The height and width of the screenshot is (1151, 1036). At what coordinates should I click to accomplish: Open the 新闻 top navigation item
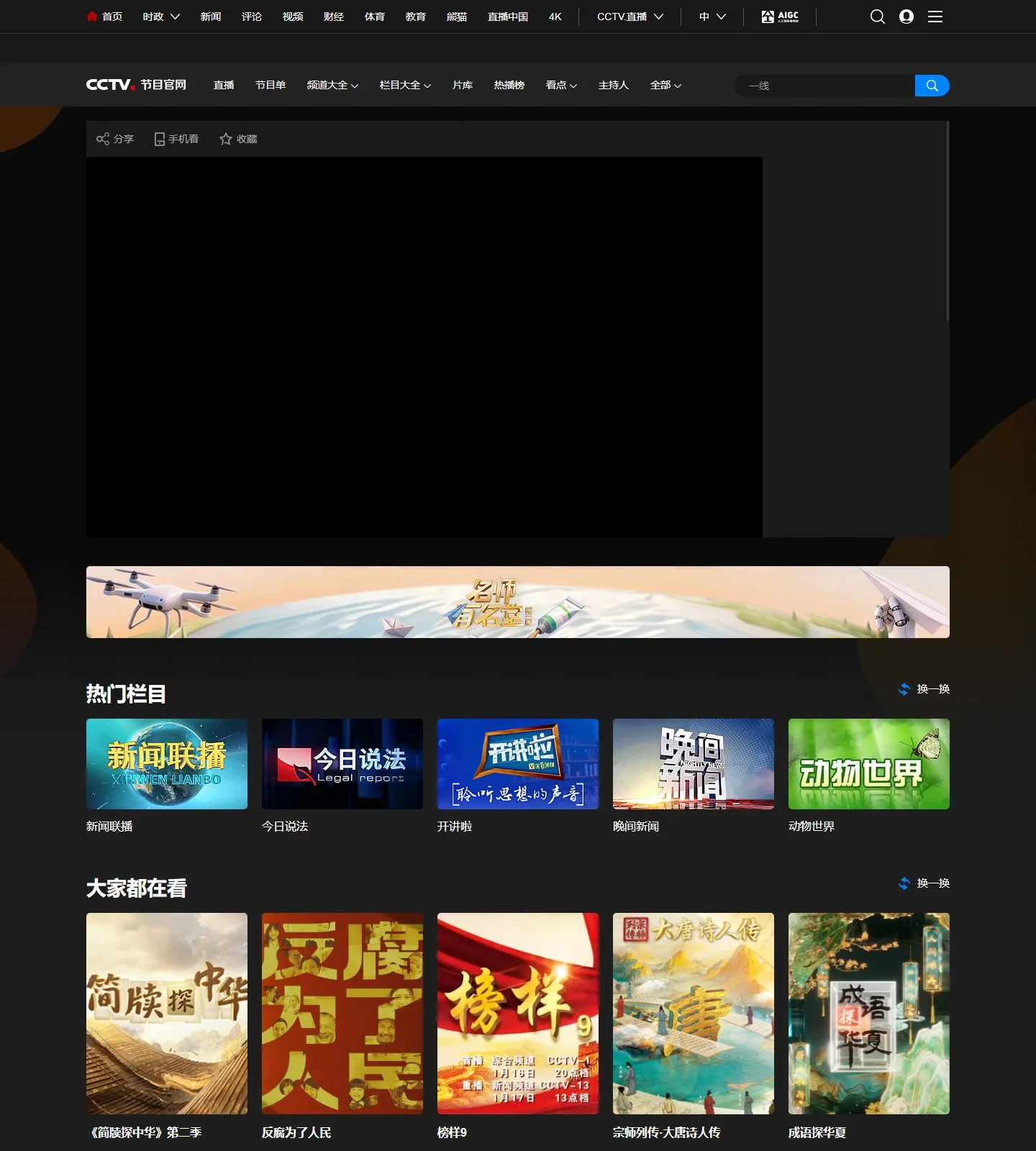[211, 17]
